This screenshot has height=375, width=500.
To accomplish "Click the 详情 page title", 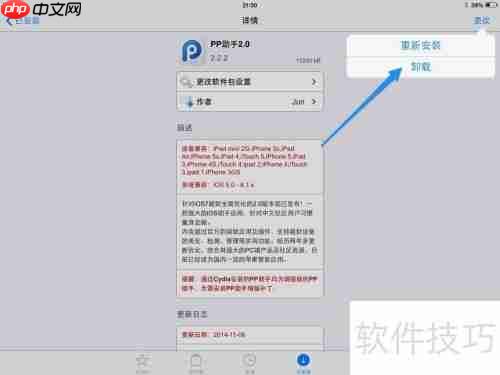I will coord(249,20).
